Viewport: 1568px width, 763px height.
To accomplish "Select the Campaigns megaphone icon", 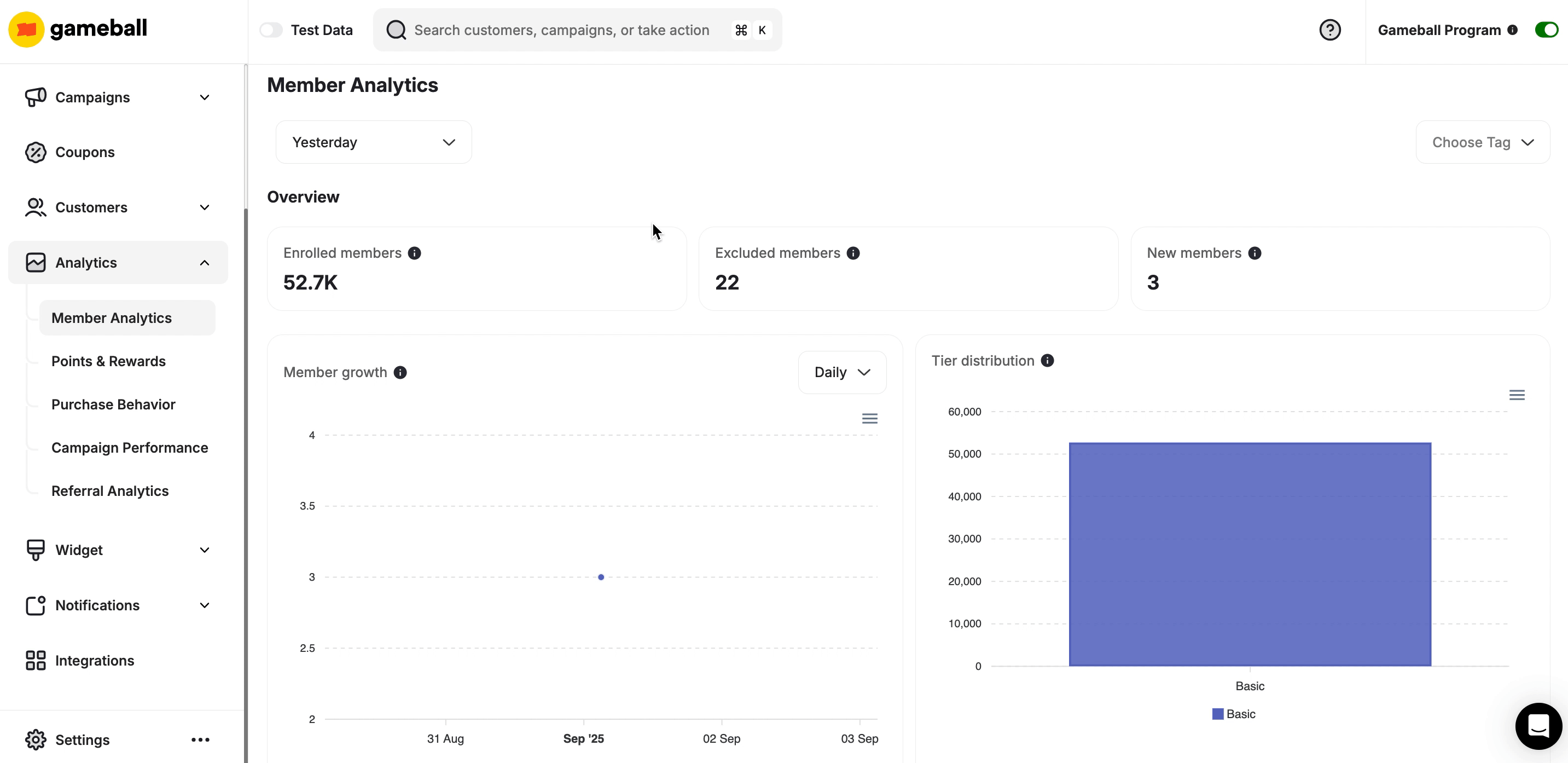I will (x=36, y=97).
